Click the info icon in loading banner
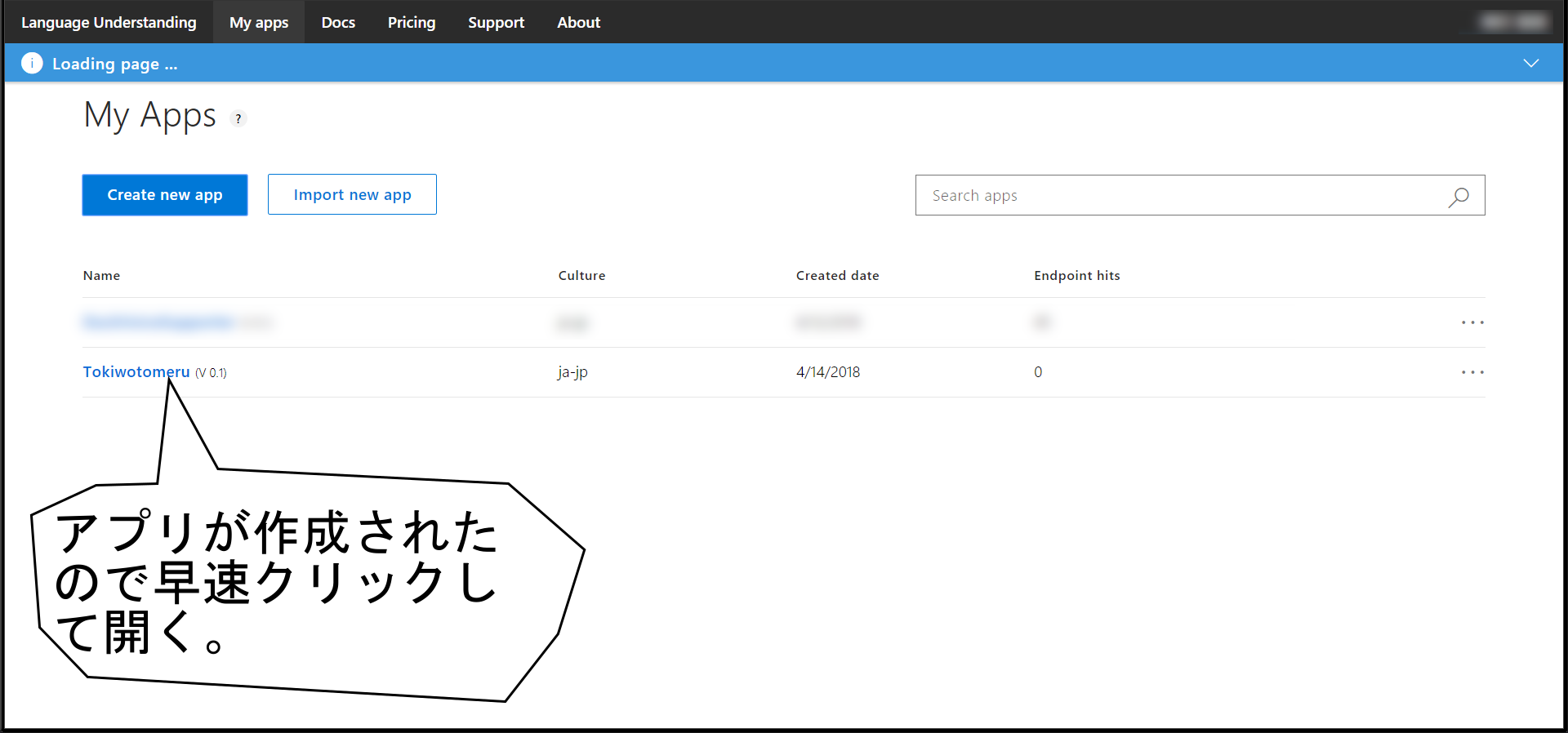Screen dimensions: 1568x733 point(32,63)
